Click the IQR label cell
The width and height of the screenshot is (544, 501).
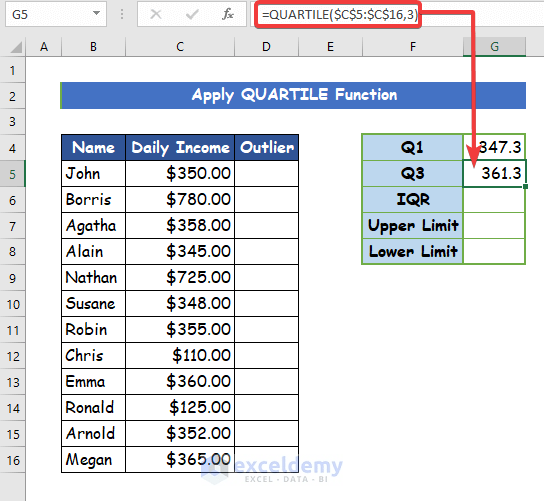click(x=413, y=199)
